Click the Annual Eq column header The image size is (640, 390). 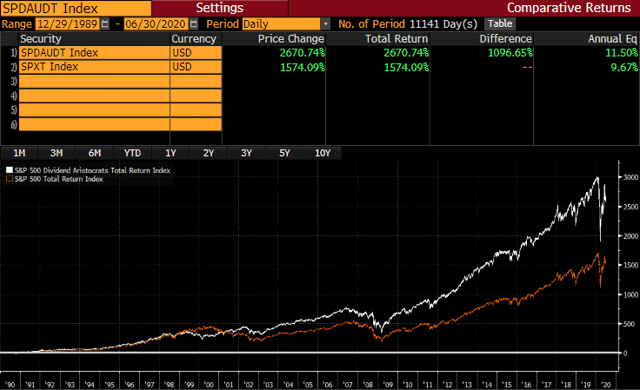tap(612, 39)
